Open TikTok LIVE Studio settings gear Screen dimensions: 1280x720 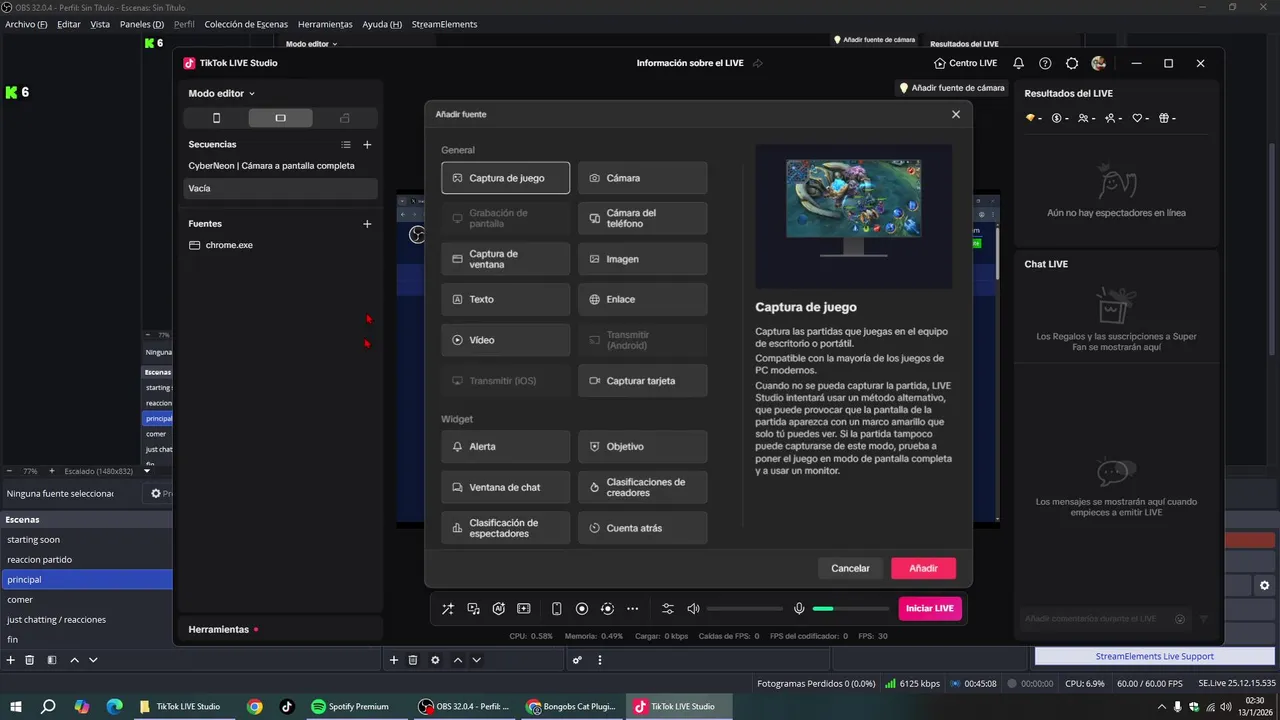[1072, 63]
